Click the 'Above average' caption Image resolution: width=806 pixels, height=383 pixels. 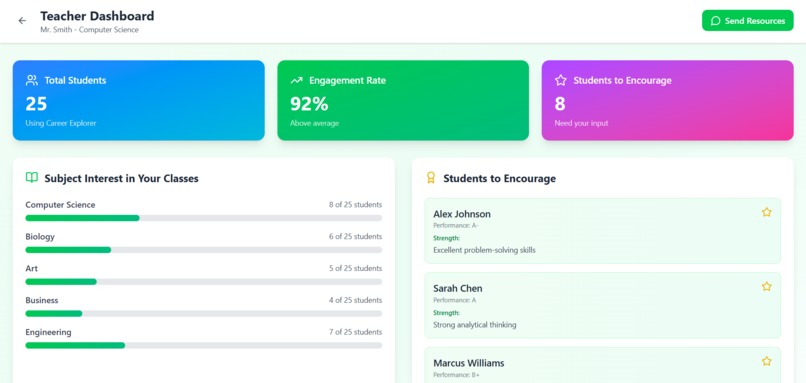point(314,123)
